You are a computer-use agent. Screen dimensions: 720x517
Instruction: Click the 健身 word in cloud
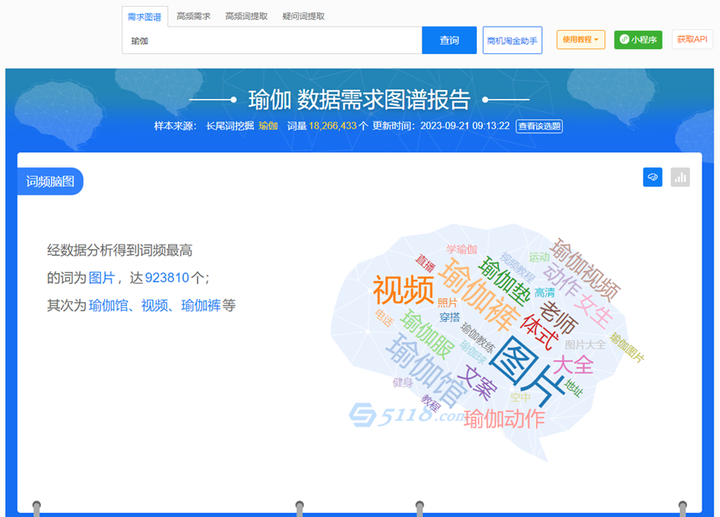[403, 382]
